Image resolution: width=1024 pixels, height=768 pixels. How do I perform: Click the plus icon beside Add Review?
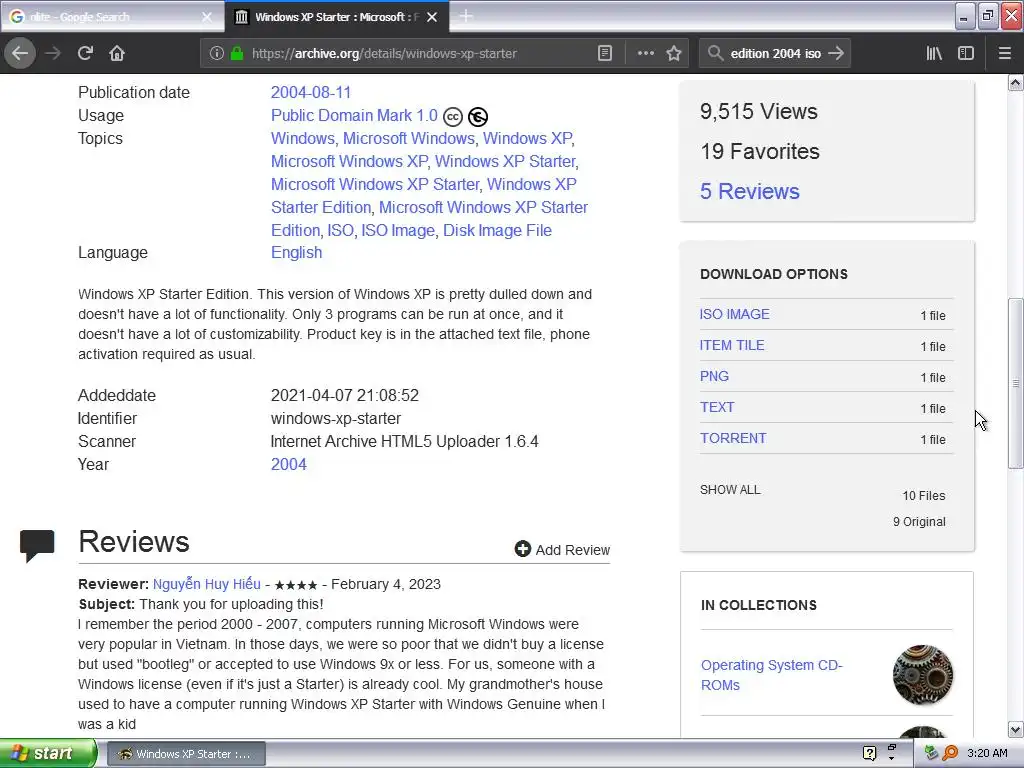tap(522, 549)
